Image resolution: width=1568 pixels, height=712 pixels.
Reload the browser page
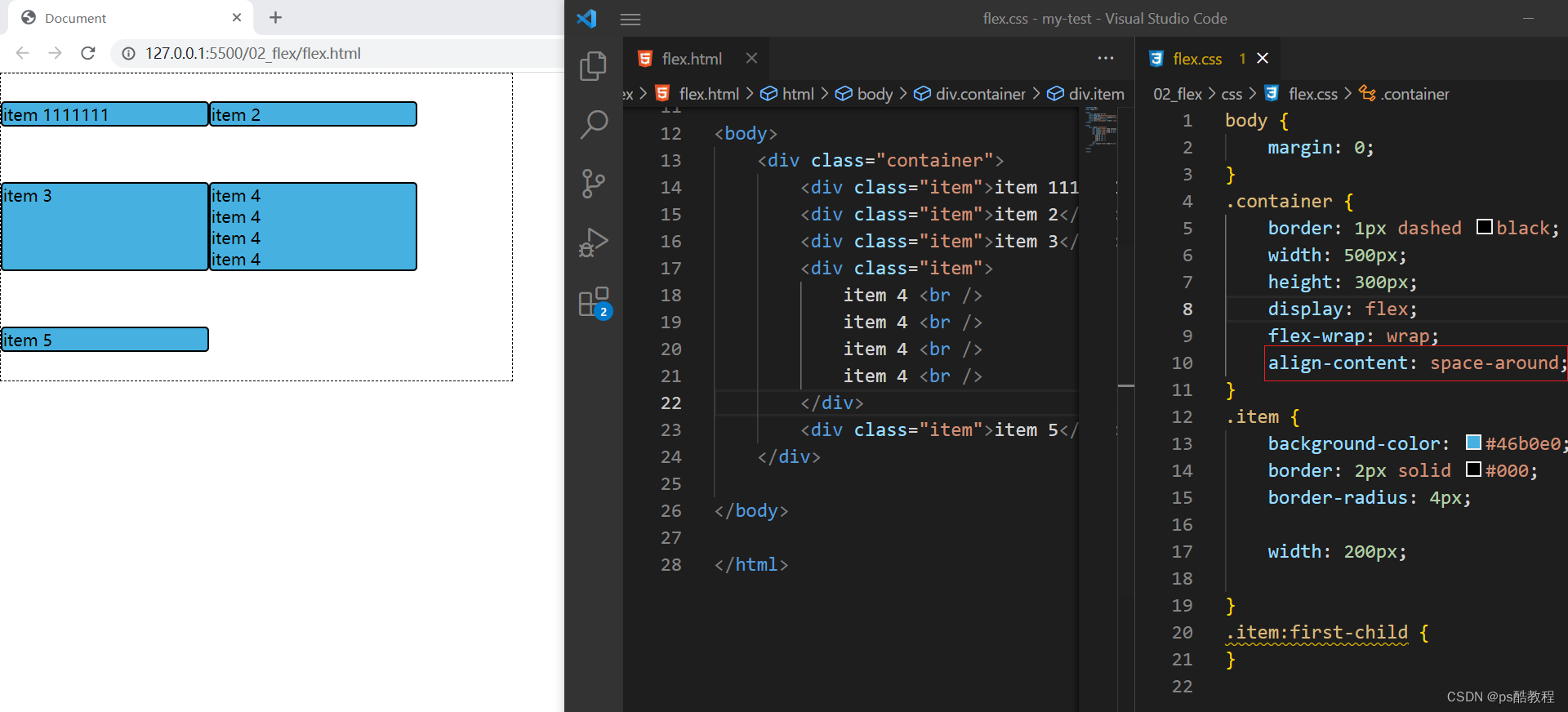(x=88, y=53)
